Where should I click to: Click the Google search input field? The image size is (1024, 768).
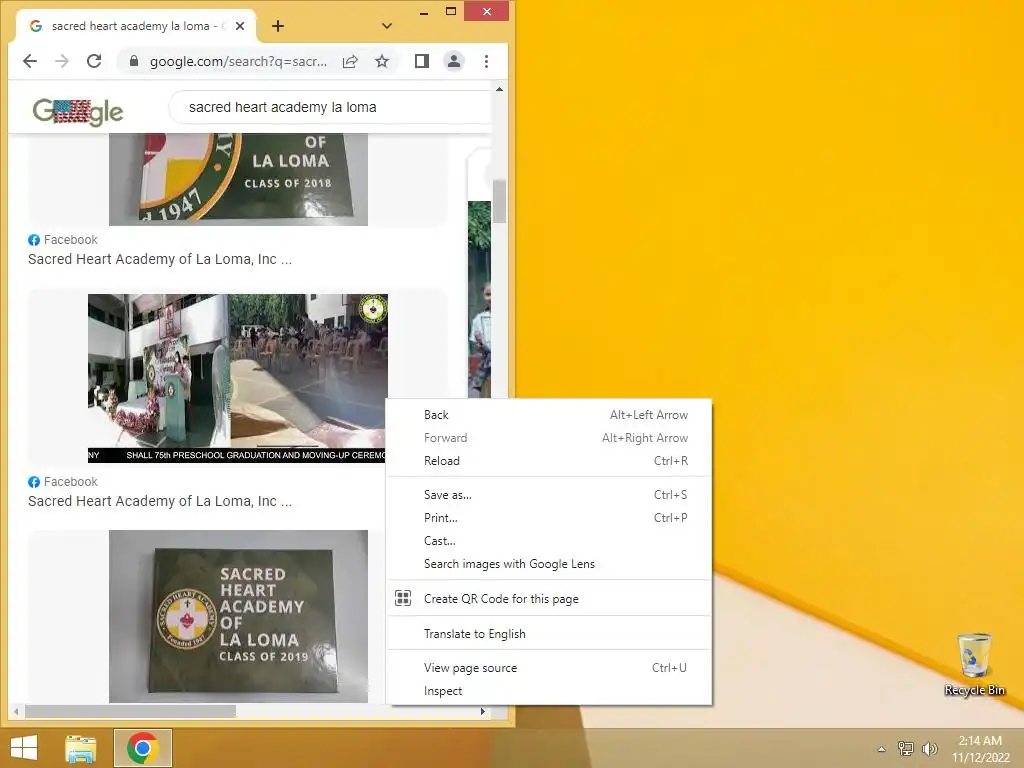330,107
